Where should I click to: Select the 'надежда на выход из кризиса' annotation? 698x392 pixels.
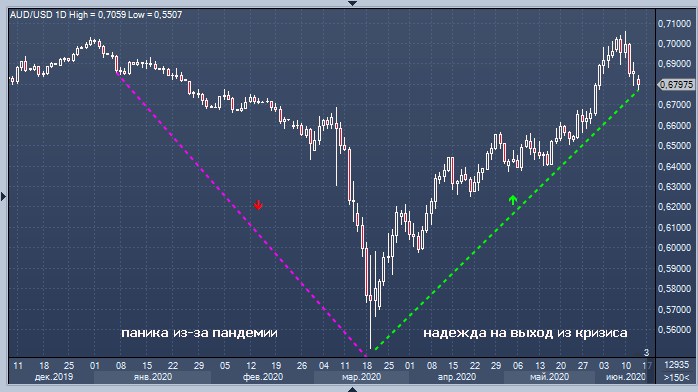click(525, 333)
